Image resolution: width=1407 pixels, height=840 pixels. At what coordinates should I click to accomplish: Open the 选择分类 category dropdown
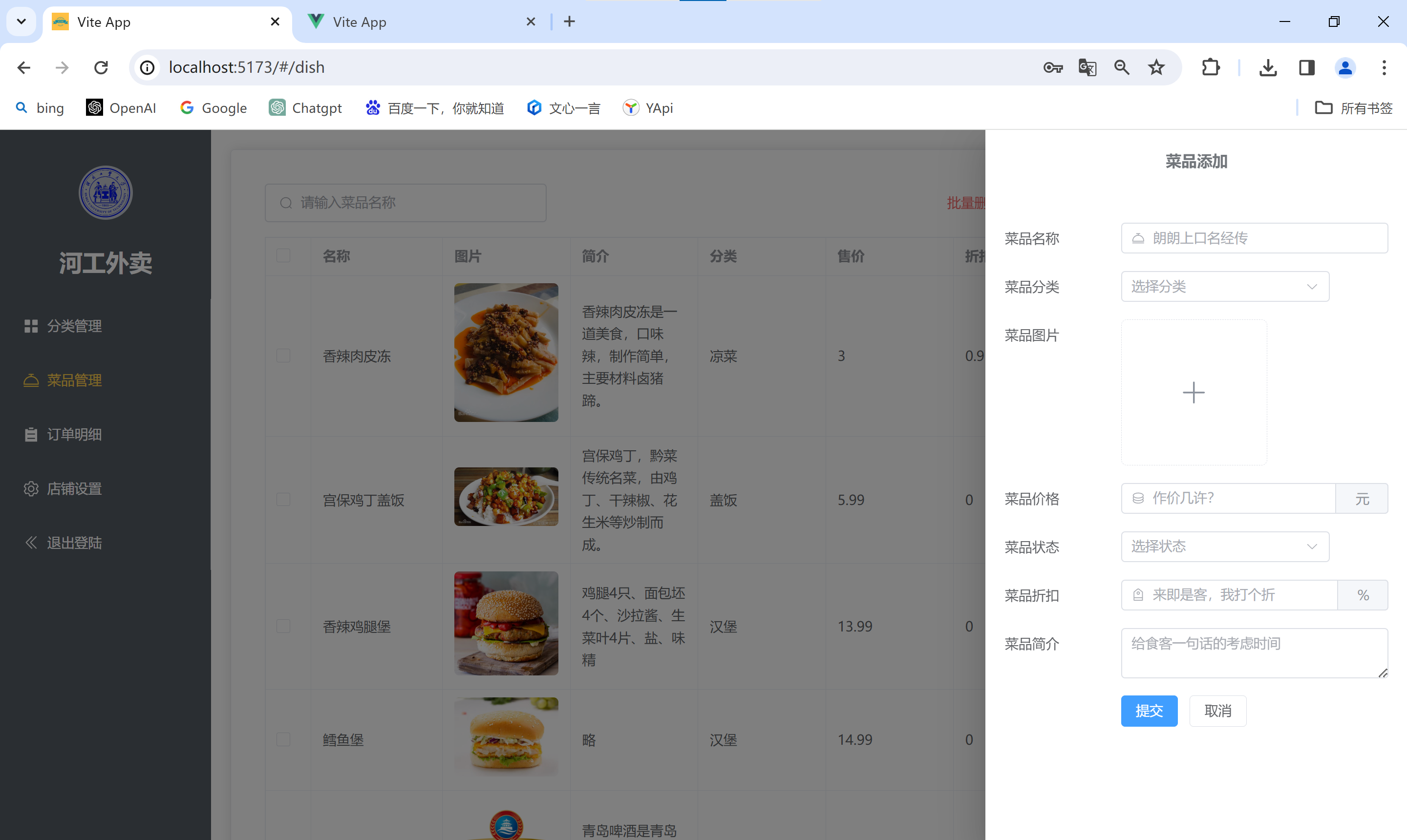(1225, 286)
